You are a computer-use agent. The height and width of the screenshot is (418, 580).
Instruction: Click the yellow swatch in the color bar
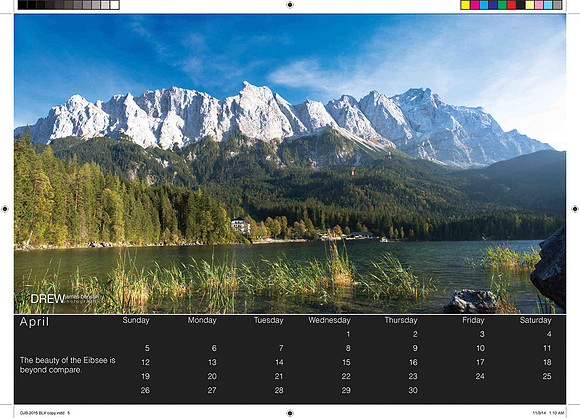coord(465,5)
